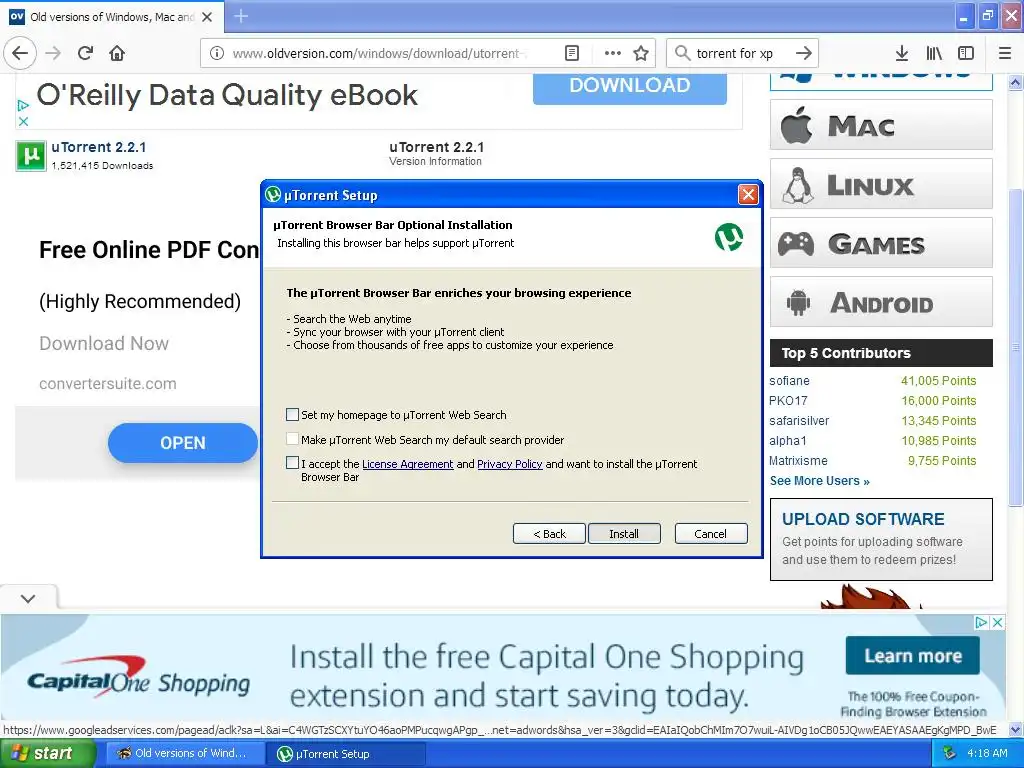Collapse the bottom ad with chevron
Image resolution: width=1024 pixels, height=768 pixels.
tap(28, 598)
